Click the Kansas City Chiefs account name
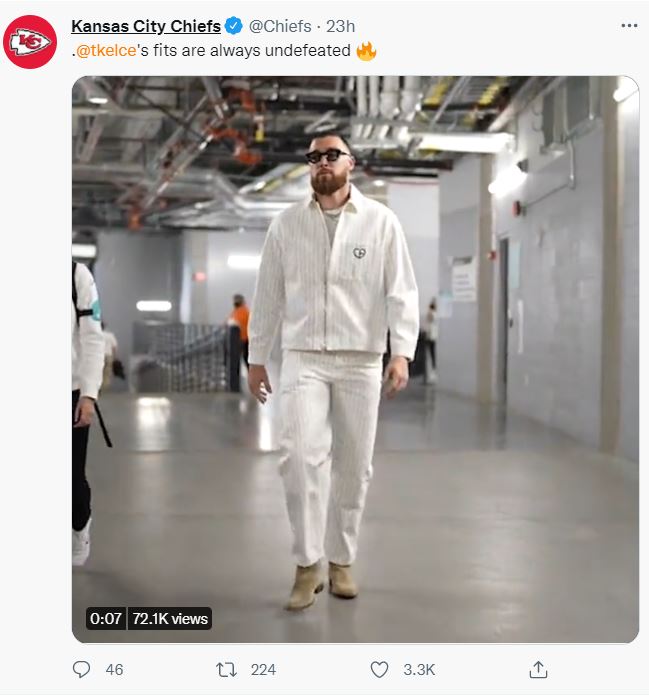The width and height of the screenshot is (649, 696). pos(146,26)
